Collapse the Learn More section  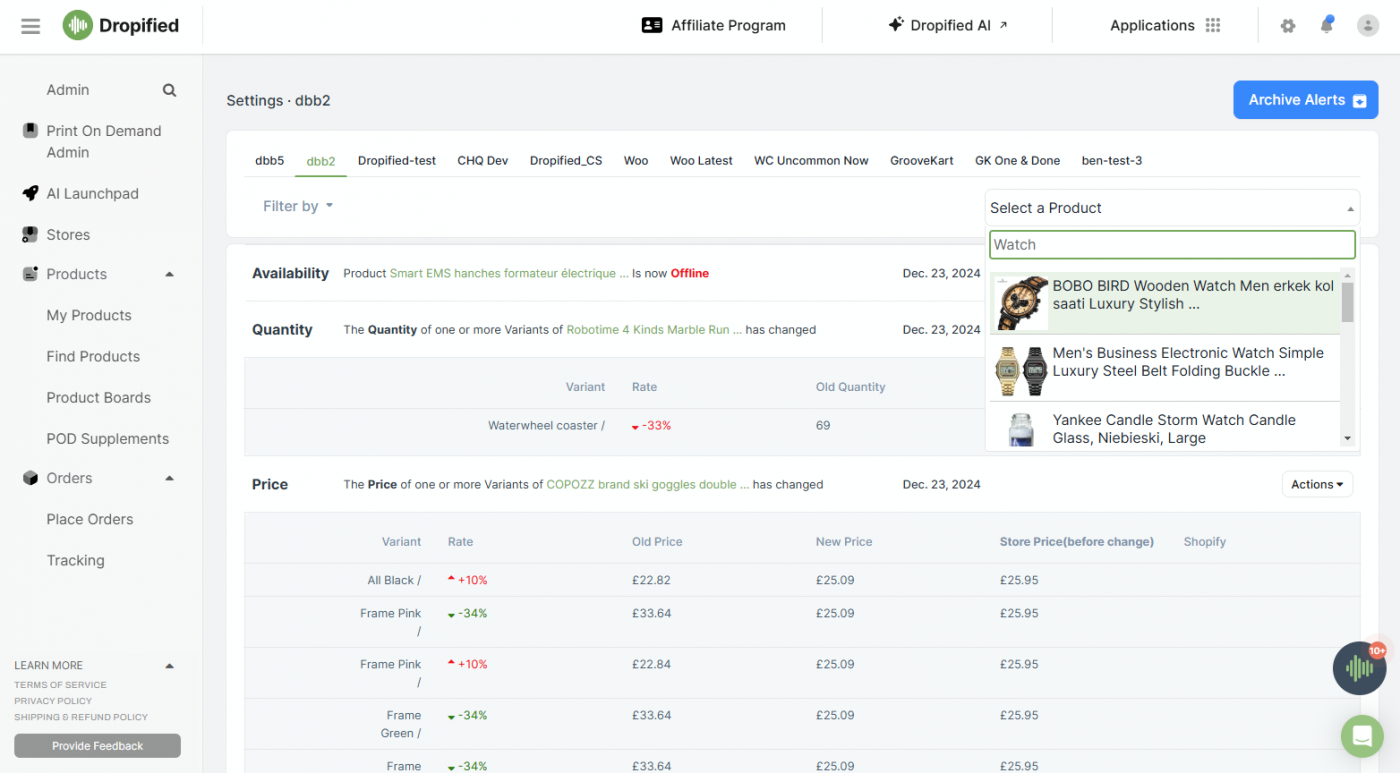click(169, 666)
